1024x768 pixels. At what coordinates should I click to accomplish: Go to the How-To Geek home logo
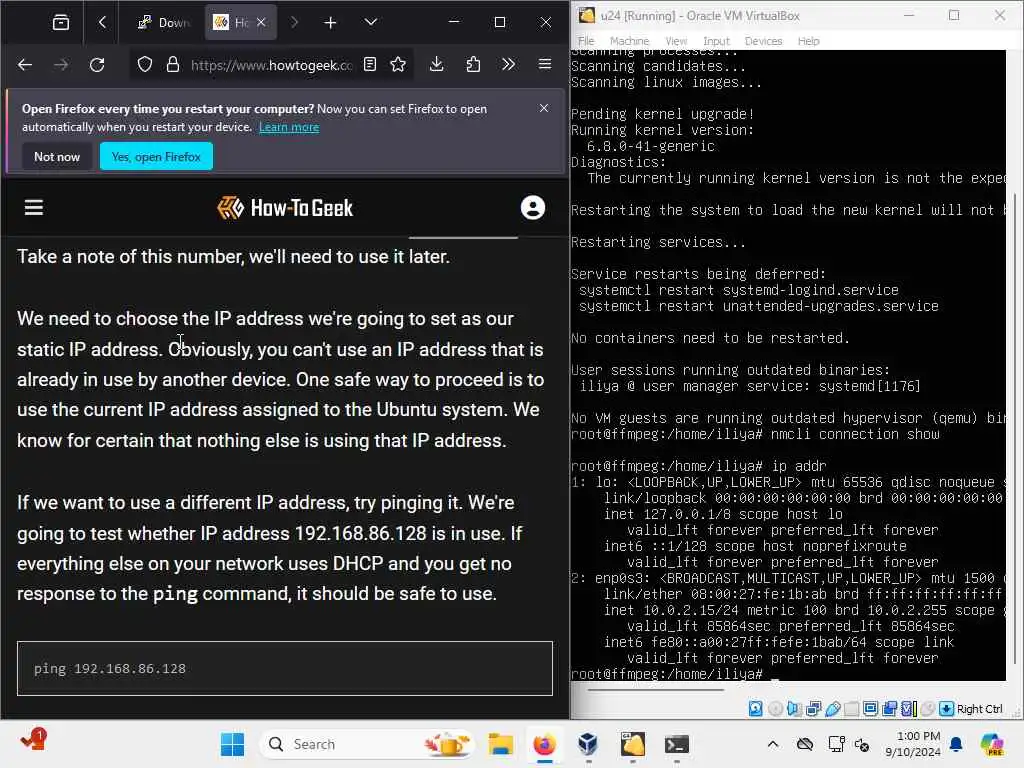tap(285, 208)
